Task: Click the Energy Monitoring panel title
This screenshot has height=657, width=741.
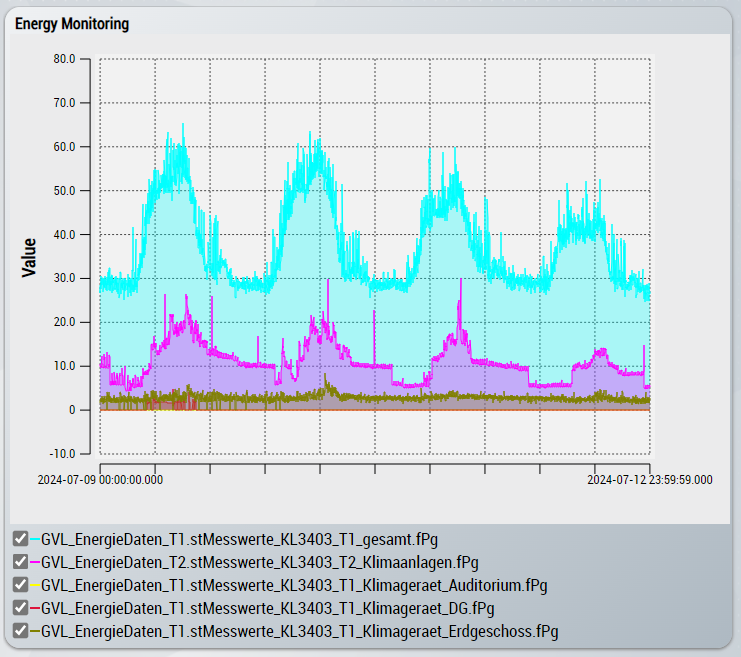Action: point(71,24)
